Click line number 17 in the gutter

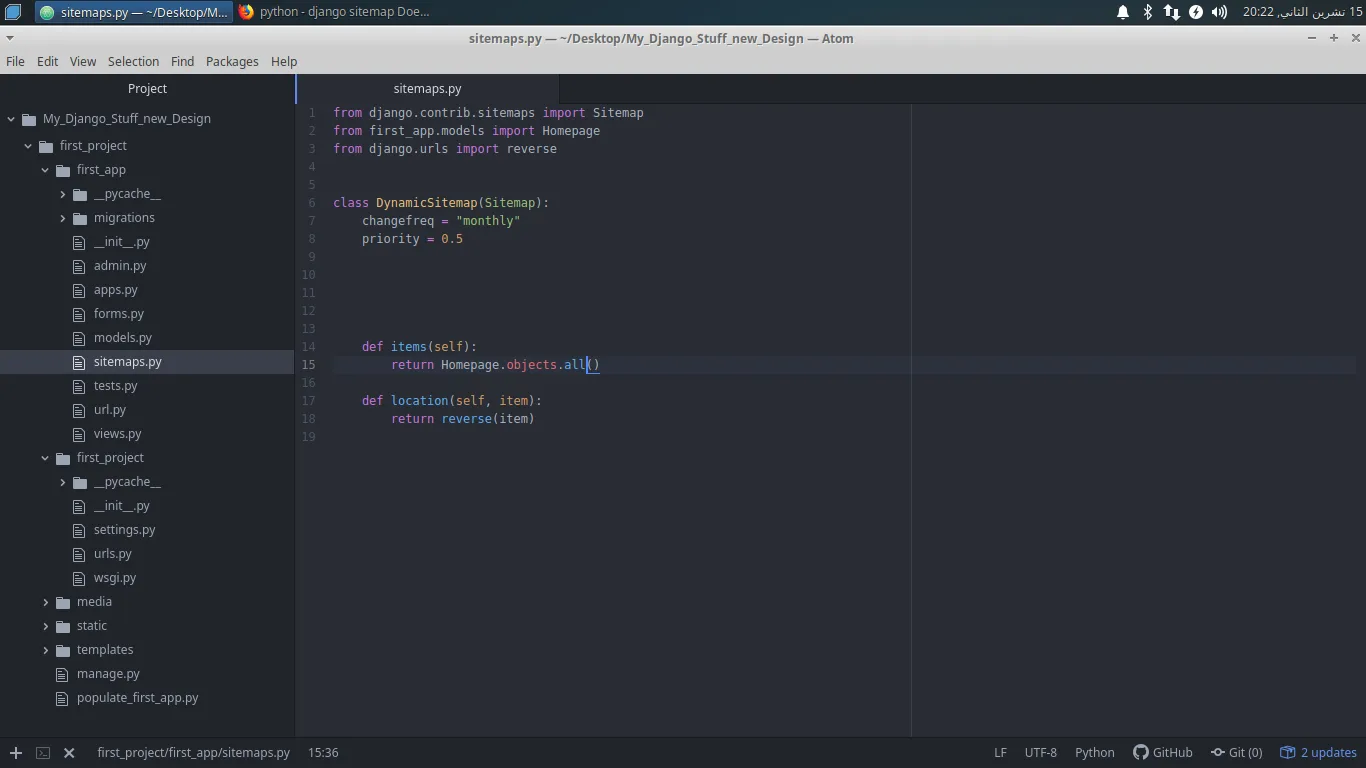(309, 401)
